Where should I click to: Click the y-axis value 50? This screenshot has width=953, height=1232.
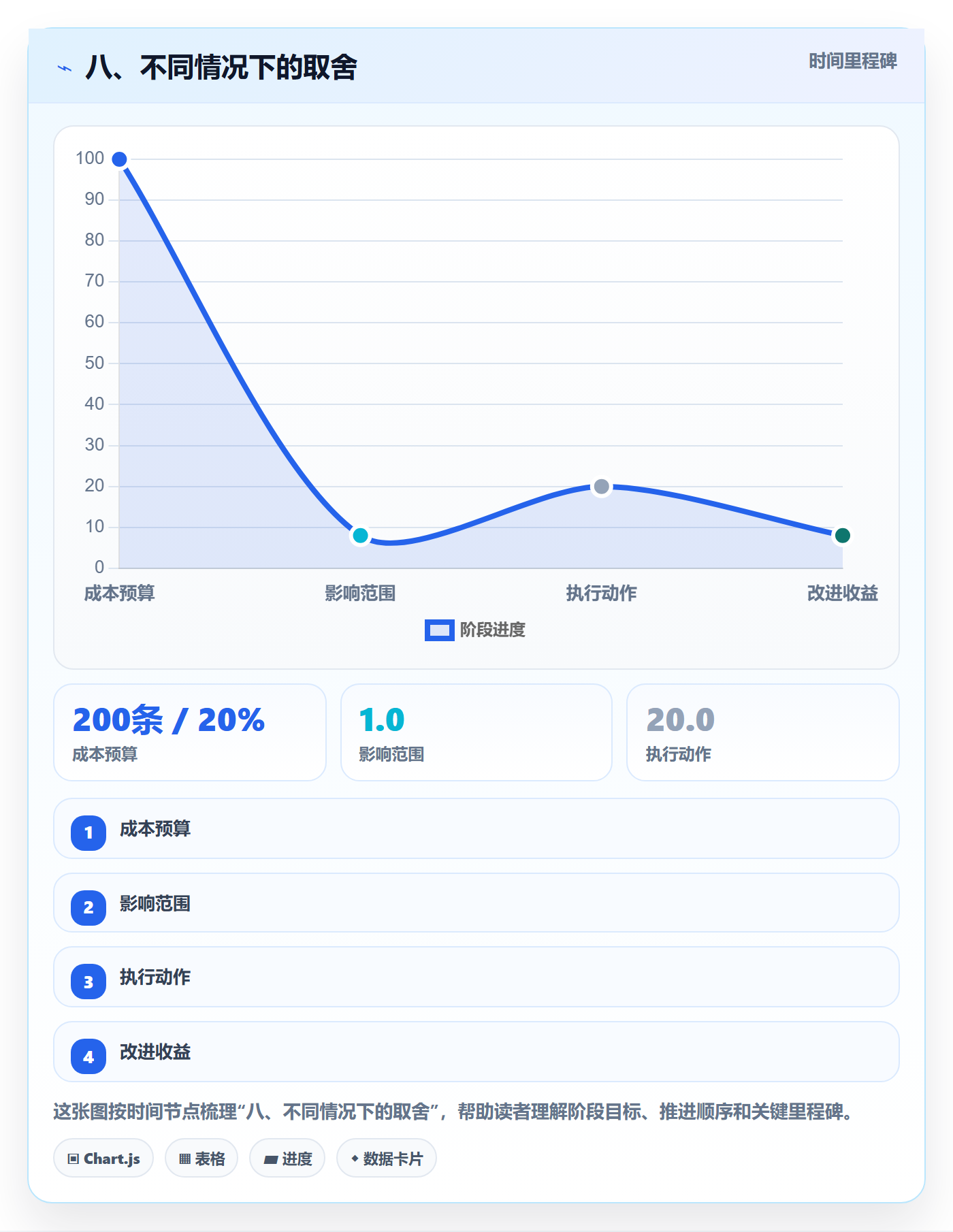pyautogui.click(x=95, y=363)
